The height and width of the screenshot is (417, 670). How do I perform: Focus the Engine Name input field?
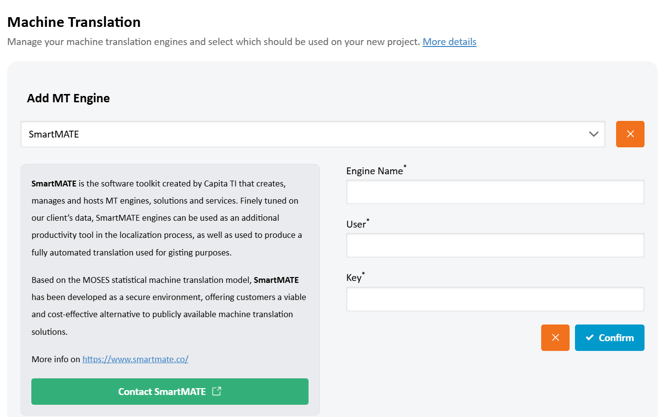tap(495, 192)
